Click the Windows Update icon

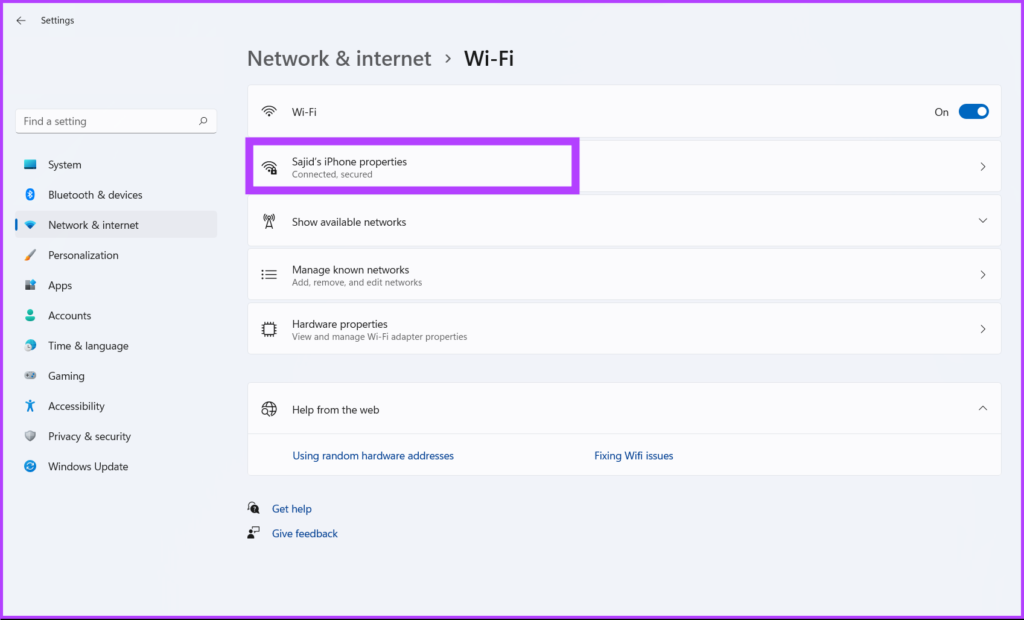pyautogui.click(x=30, y=466)
